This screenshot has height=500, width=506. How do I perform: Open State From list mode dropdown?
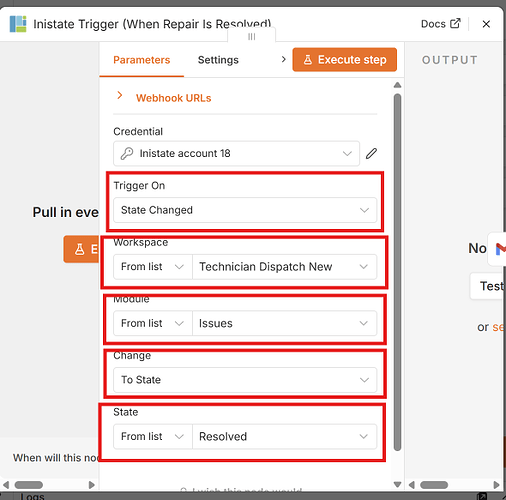[153, 437]
